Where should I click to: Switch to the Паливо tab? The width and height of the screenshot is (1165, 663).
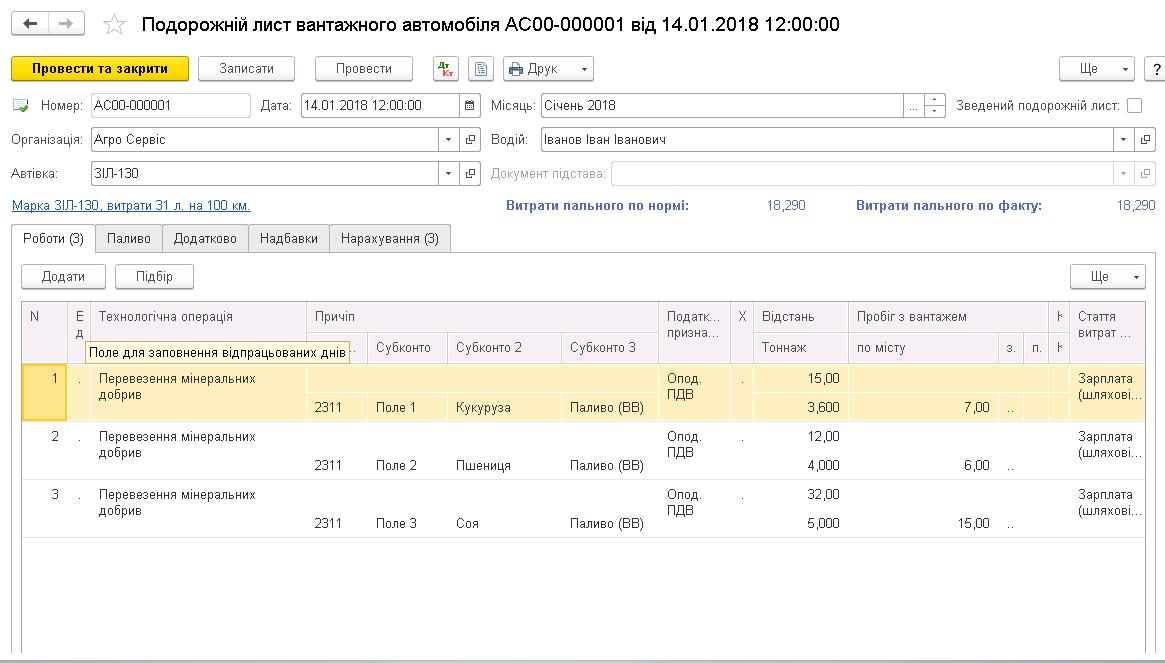tap(129, 239)
